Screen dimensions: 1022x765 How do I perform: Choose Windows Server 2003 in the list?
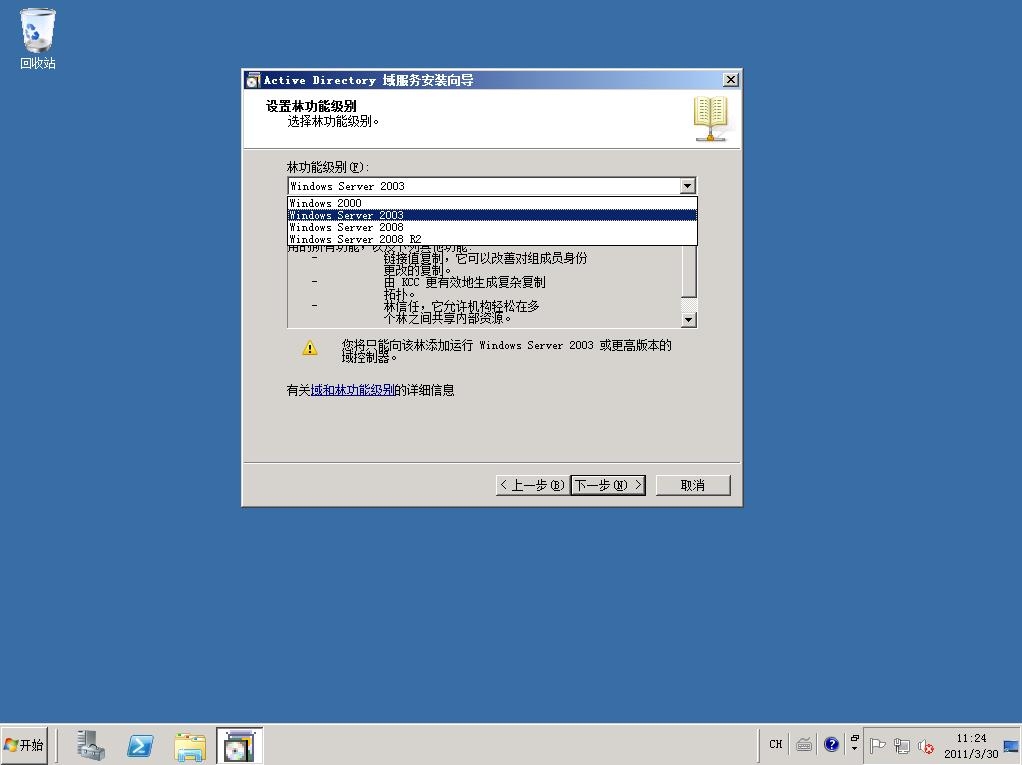coord(492,215)
